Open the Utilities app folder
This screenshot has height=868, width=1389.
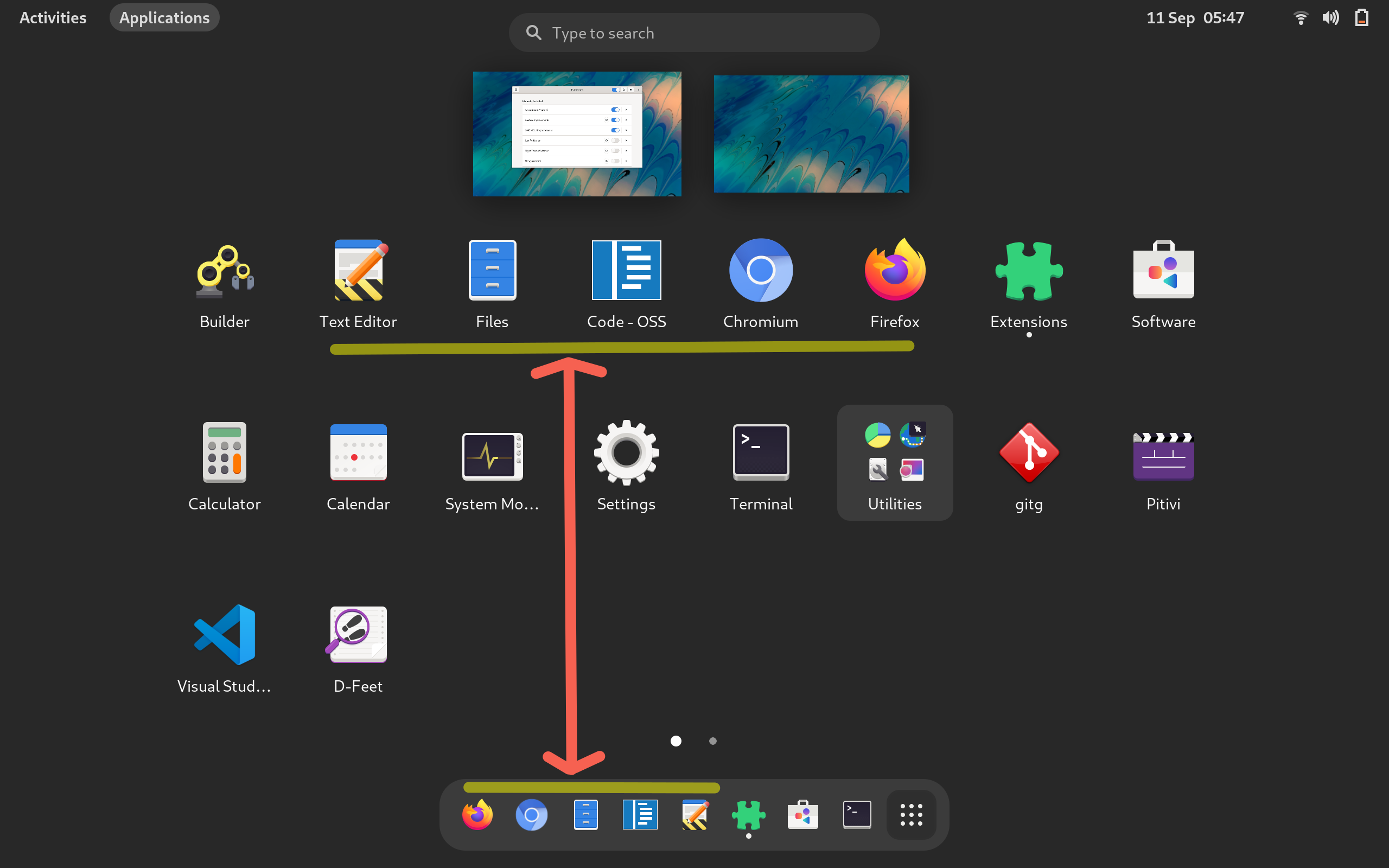pyautogui.click(x=895, y=463)
